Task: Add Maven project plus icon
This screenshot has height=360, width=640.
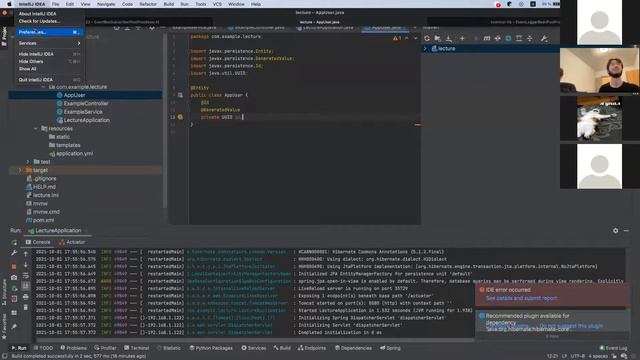Action: tap(462, 38)
